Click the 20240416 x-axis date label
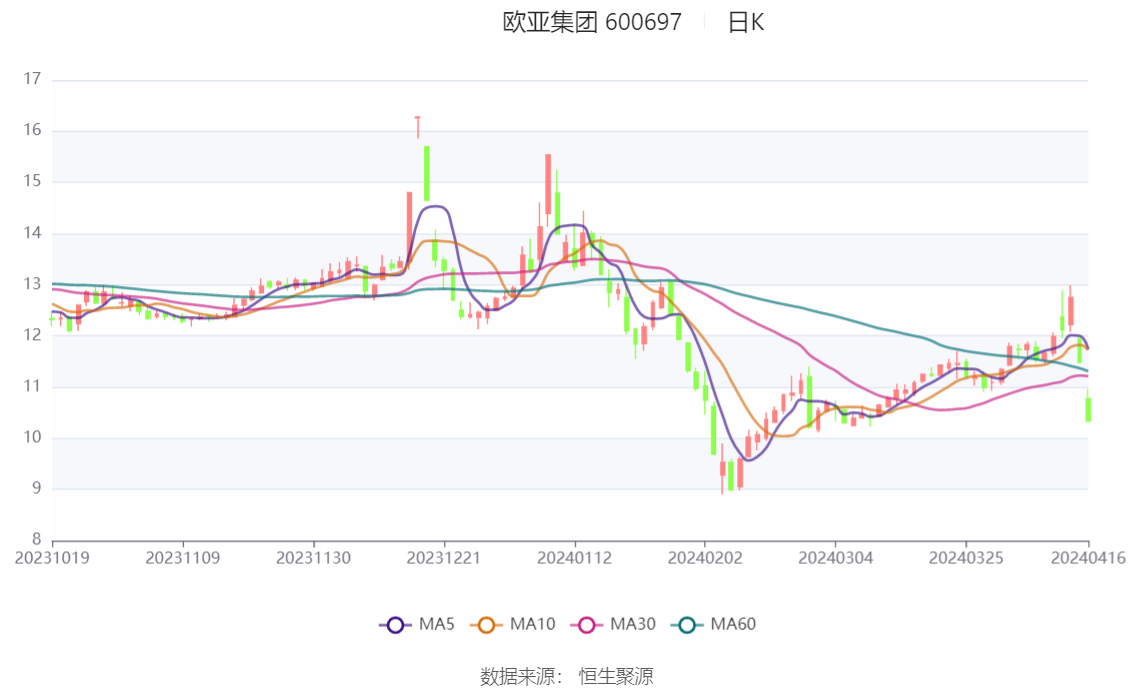Screen dimensions: 1134x689 [1088, 558]
